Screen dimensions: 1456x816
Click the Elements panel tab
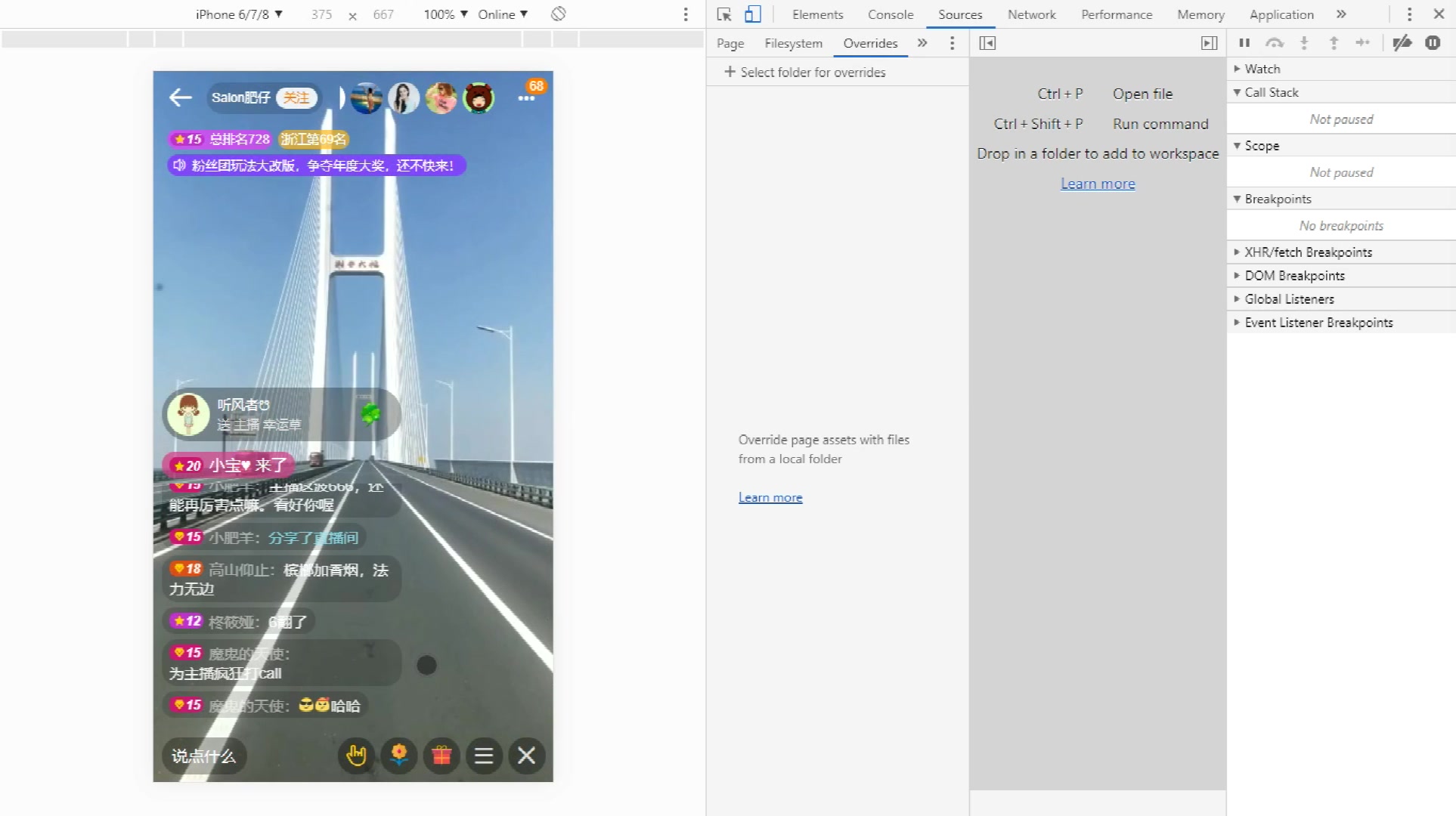pos(817,14)
